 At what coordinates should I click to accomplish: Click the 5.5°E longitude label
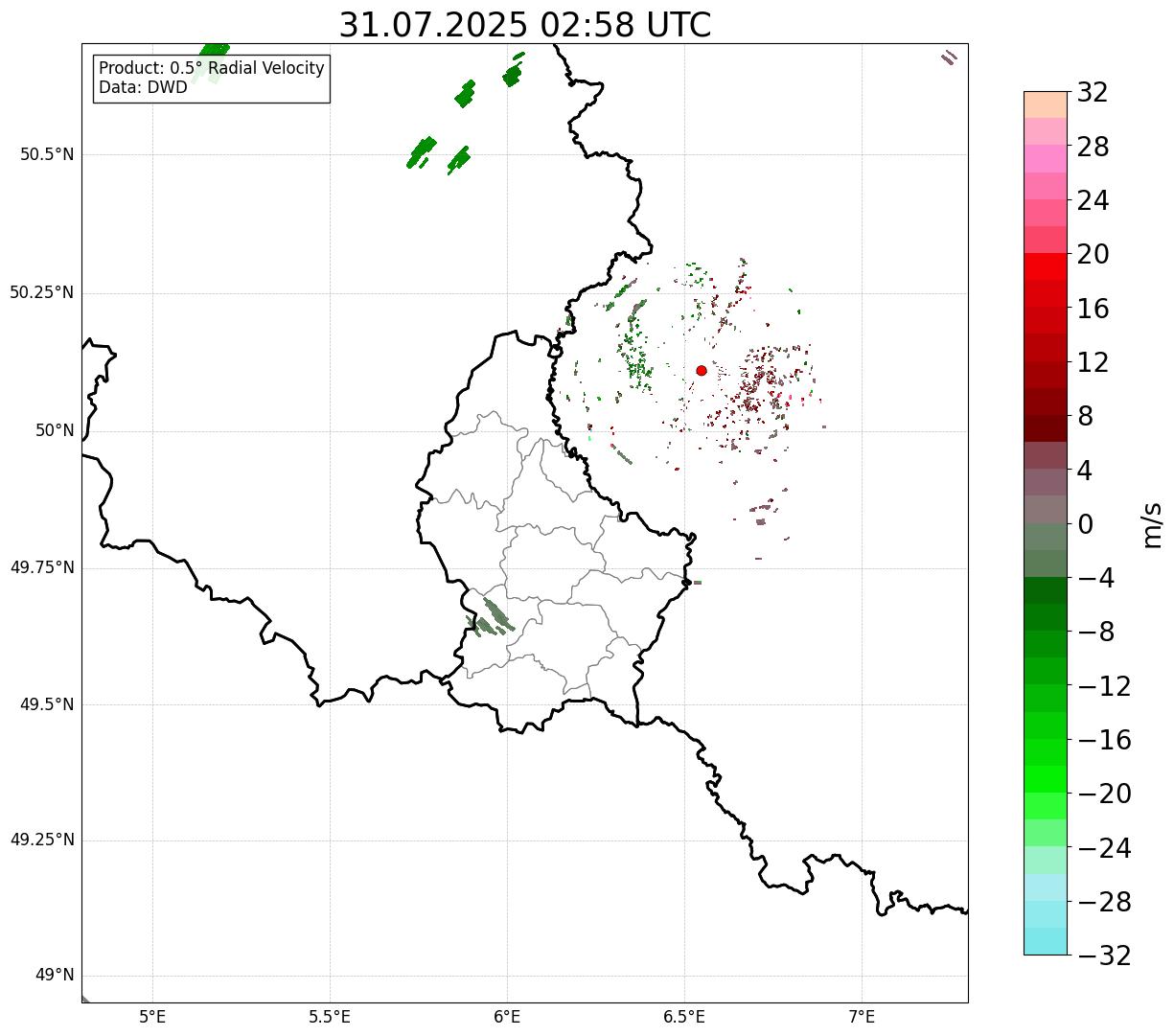(330, 1017)
